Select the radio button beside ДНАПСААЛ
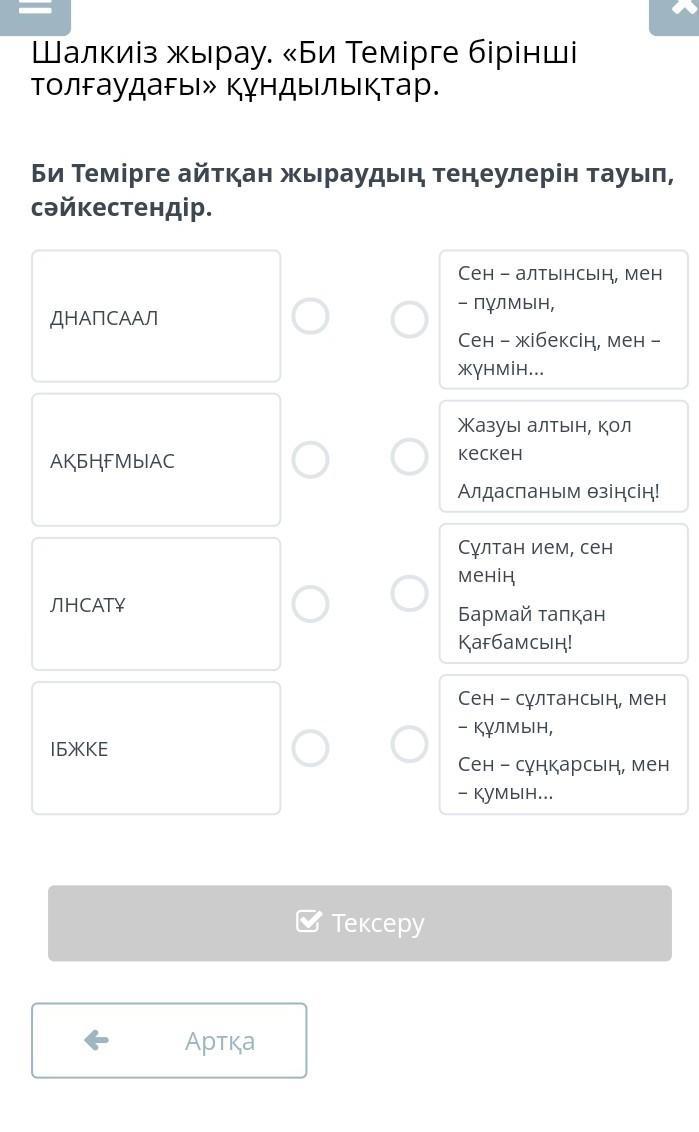This screenshot has height=1132, width=699. pyautogui.click(x=310, y=316)
